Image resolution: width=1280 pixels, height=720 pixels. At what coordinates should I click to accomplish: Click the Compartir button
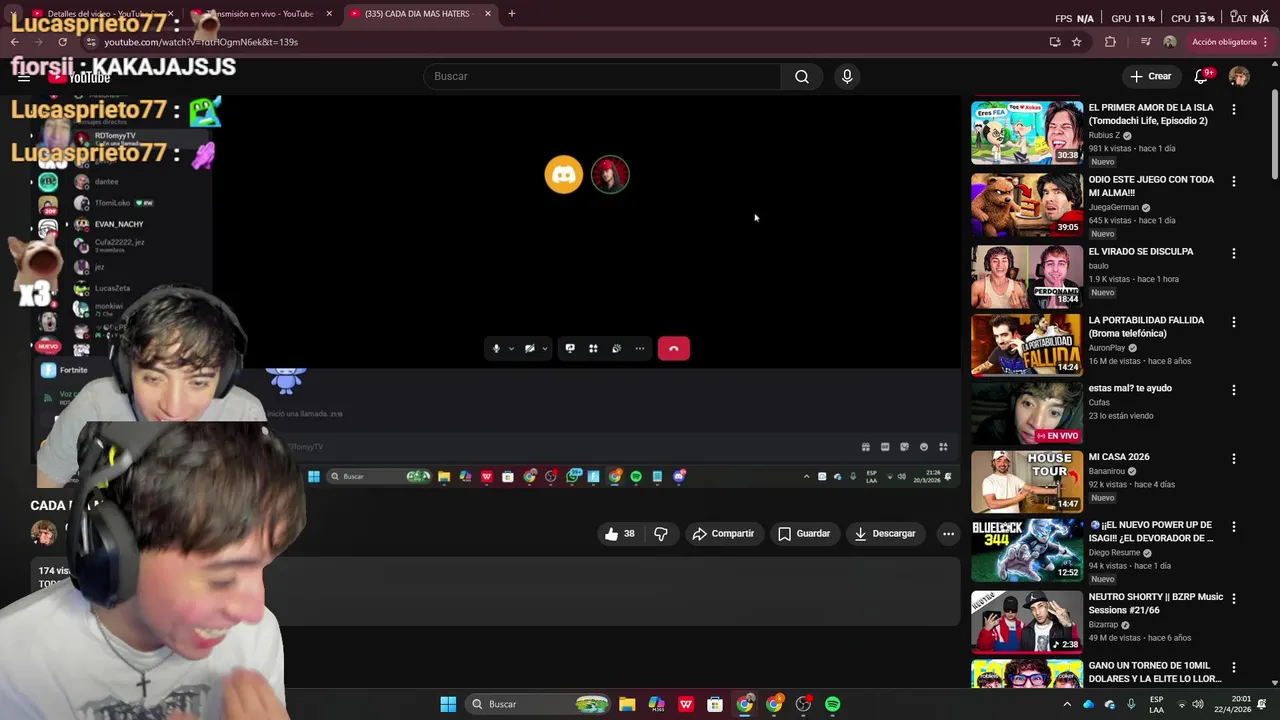coord(723,534)
